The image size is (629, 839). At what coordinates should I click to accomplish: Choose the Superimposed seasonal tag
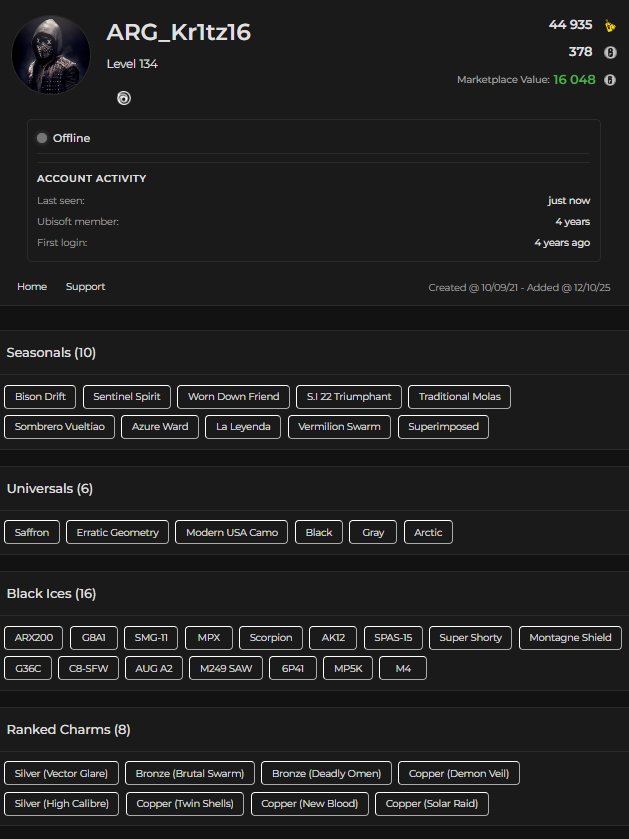[x=443, y=426]
